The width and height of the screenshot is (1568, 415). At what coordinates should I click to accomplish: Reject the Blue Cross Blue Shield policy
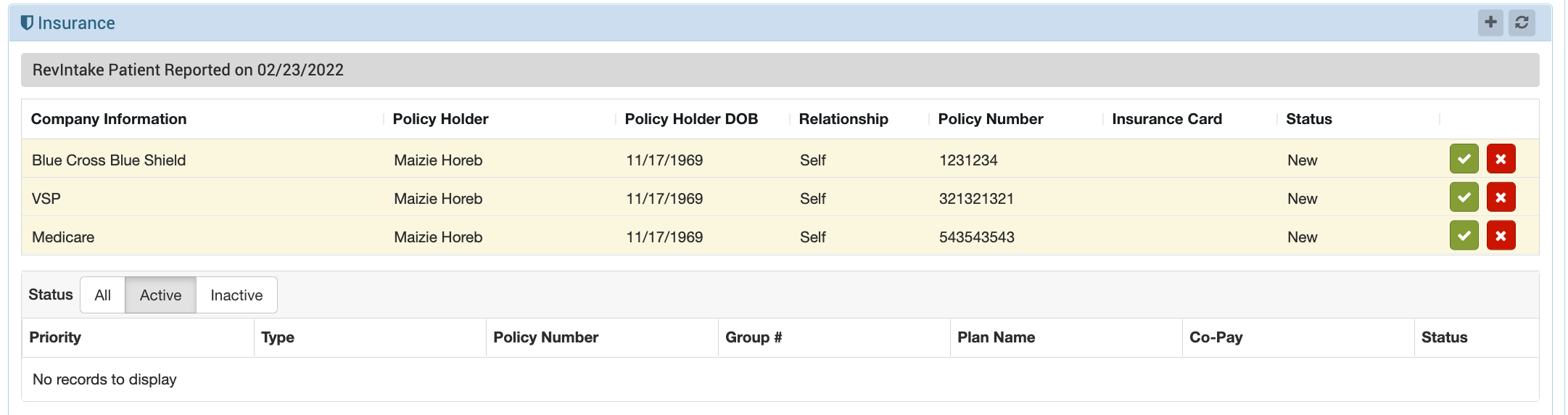tap(1501, 159)
